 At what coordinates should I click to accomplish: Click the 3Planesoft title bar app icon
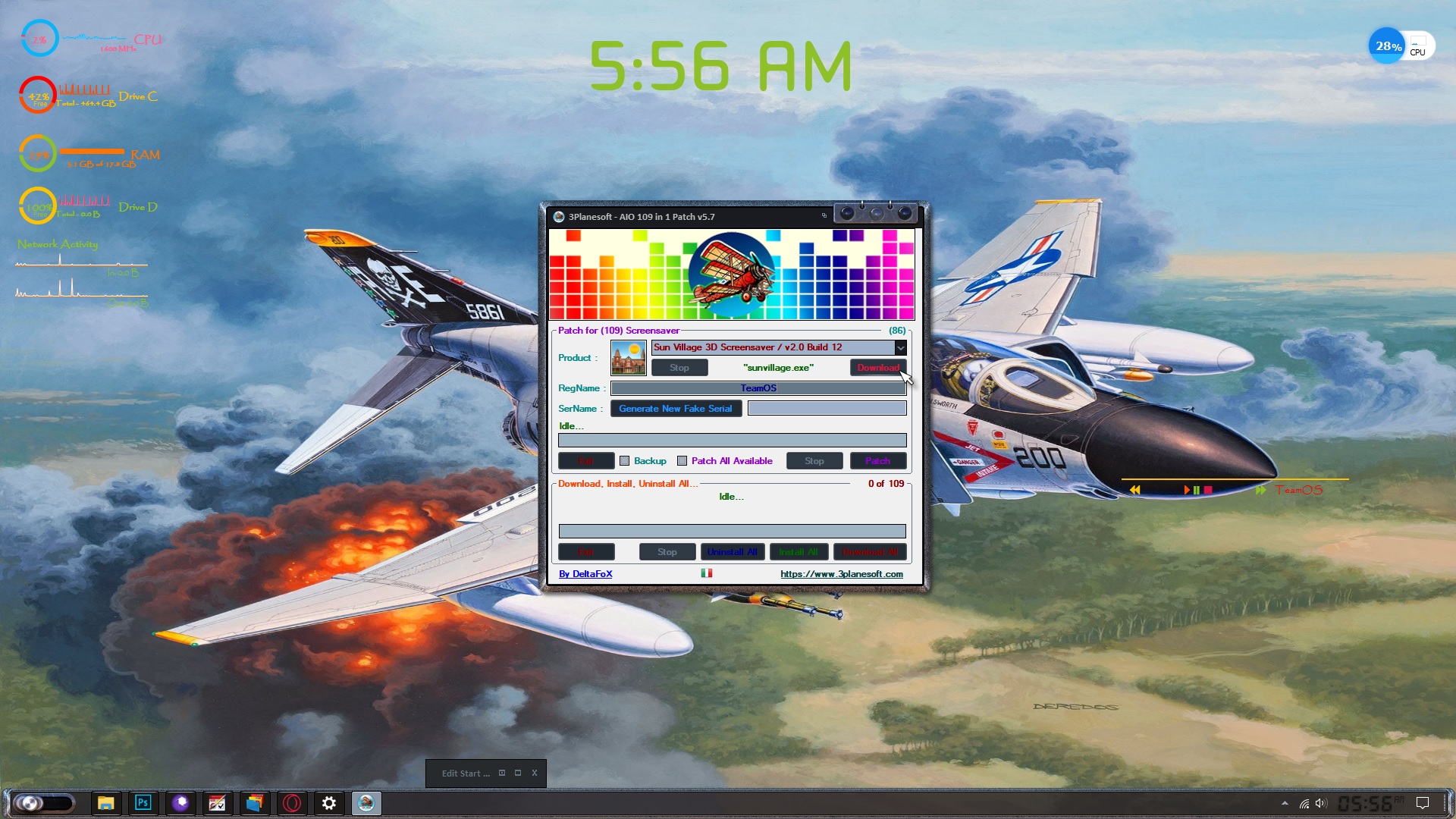pyautogui.click(x=559, y=217)
